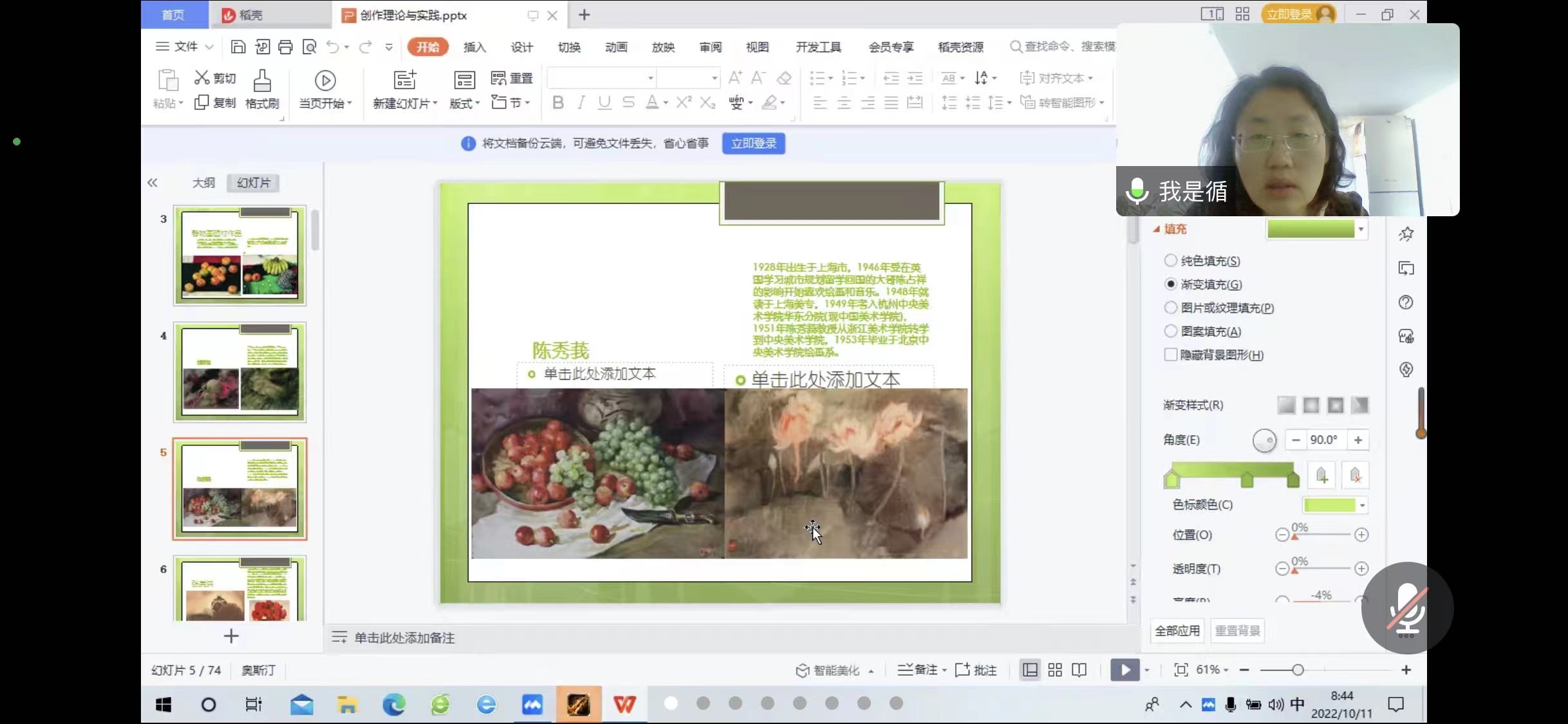The image size is (1568, 724).
Task: Select the slide 4 thumbnail
Action: [239, 373]
